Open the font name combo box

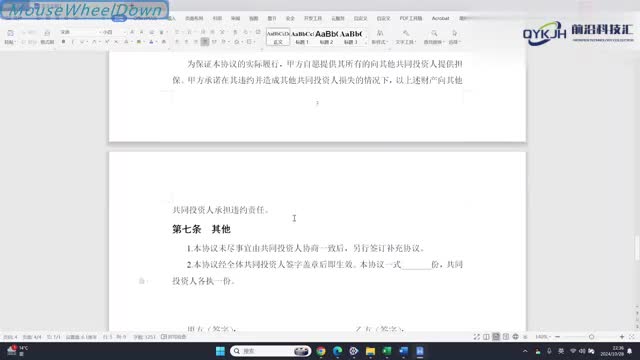[x=80, y=32]
